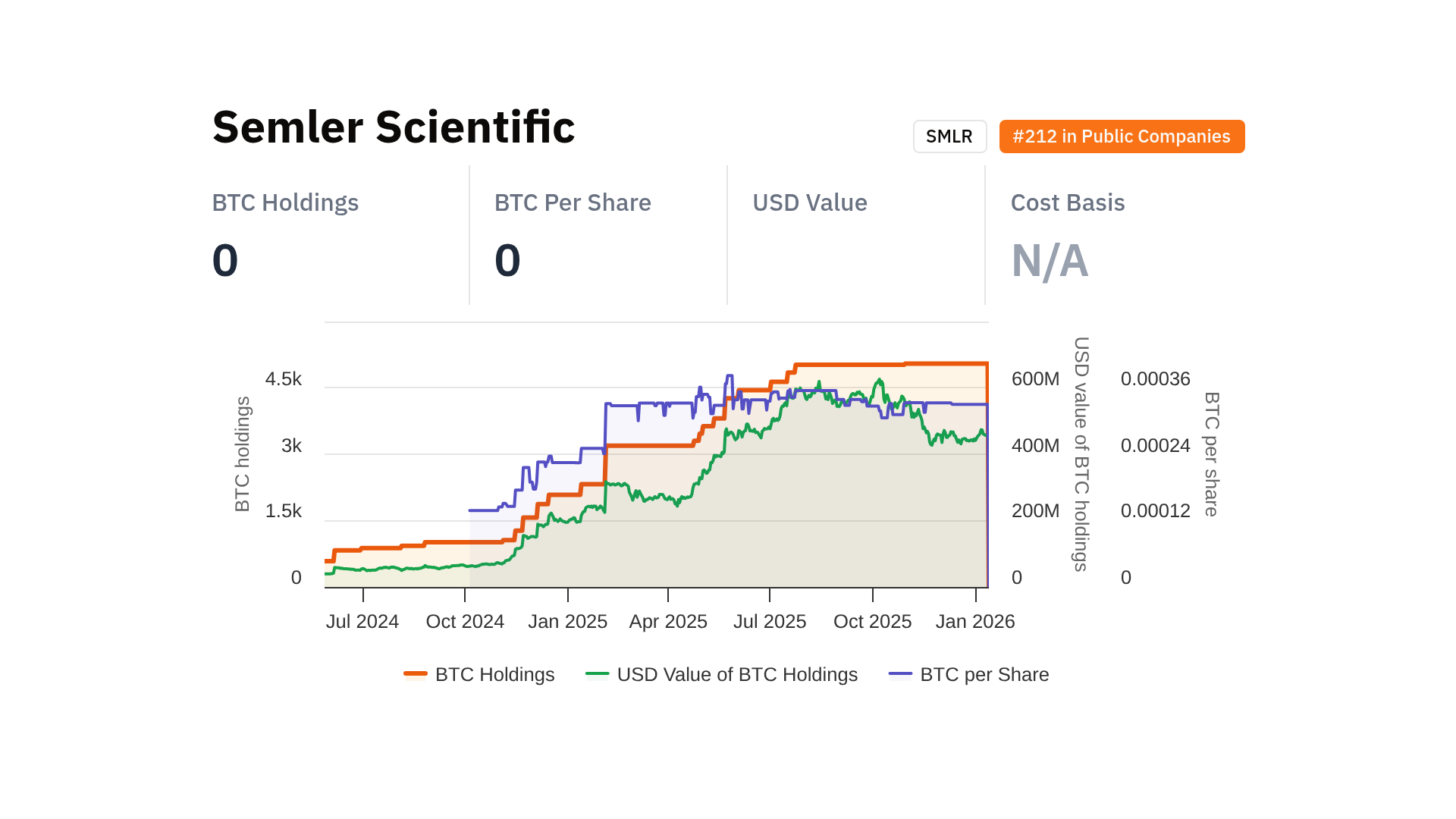Click the orange BTC Holdings legend line swatch
Image resolution: width=1456 pixels, height=819 pixels.
coord(416,673)
